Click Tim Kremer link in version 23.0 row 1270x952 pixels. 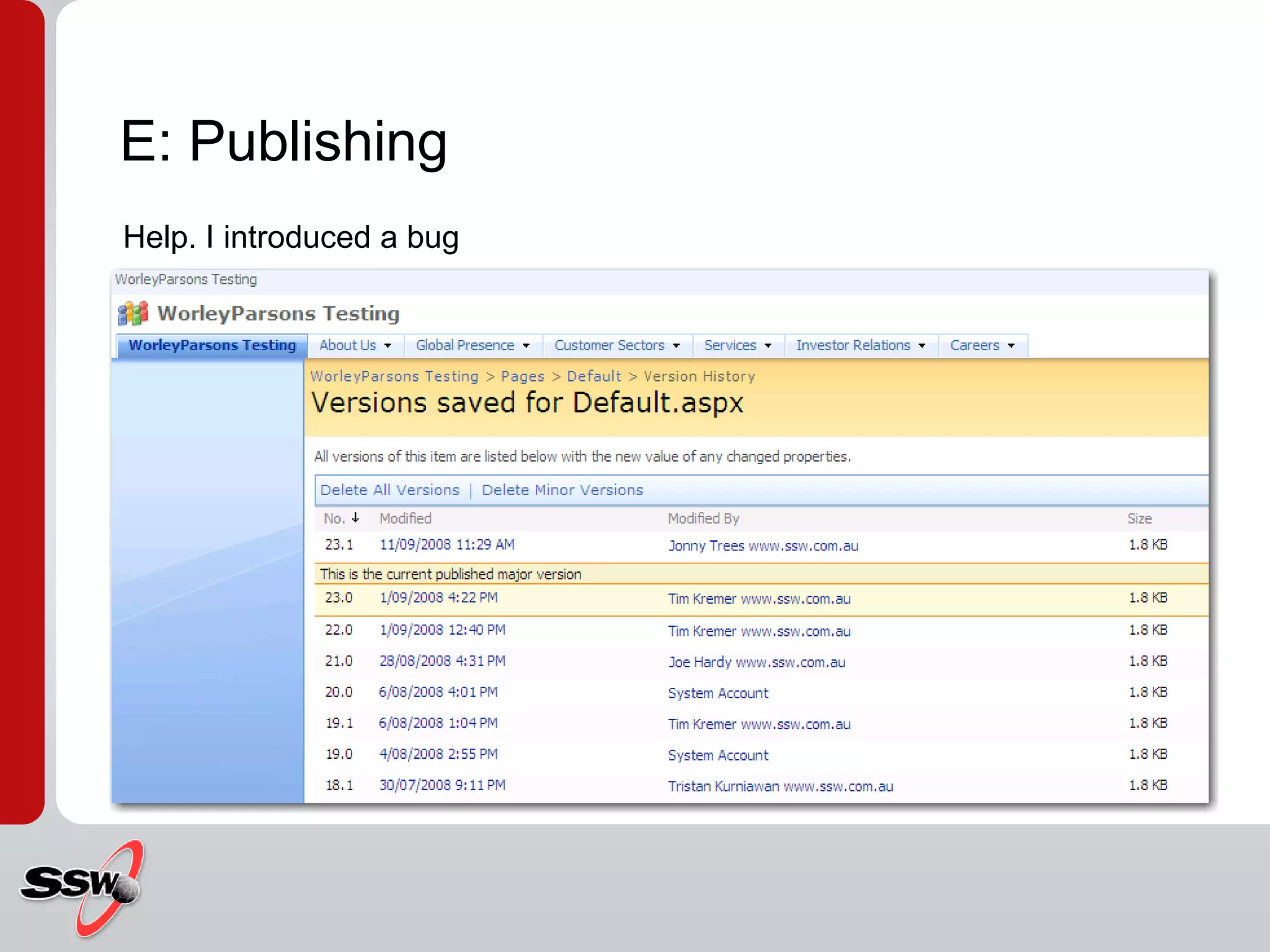coord(759,599)
